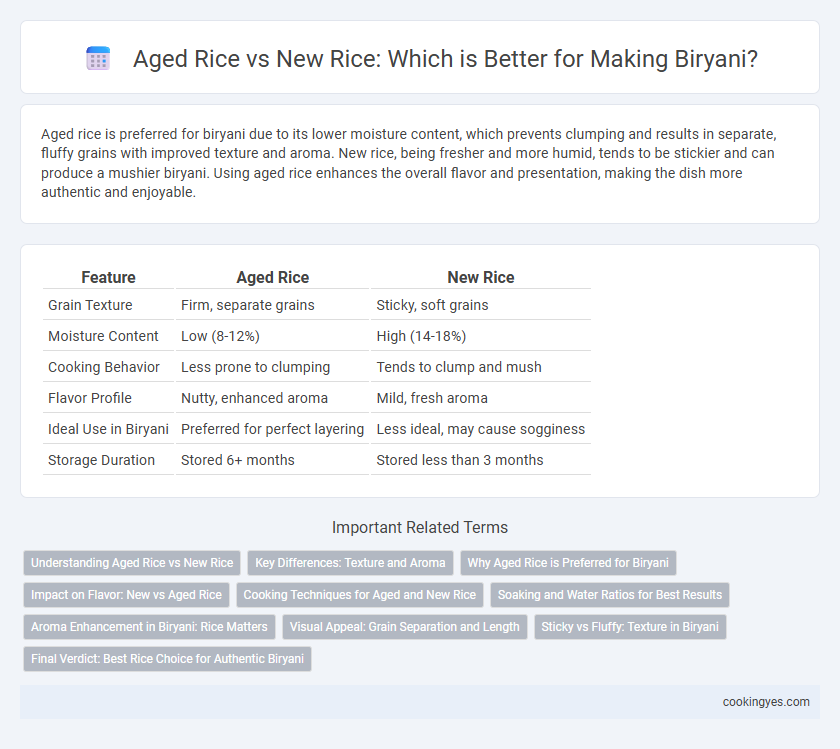This screenshot has height=749, width=840.
Task: Open 'Key Differences: Texture and Aroma' tag
Action: [x=350, y=563]
